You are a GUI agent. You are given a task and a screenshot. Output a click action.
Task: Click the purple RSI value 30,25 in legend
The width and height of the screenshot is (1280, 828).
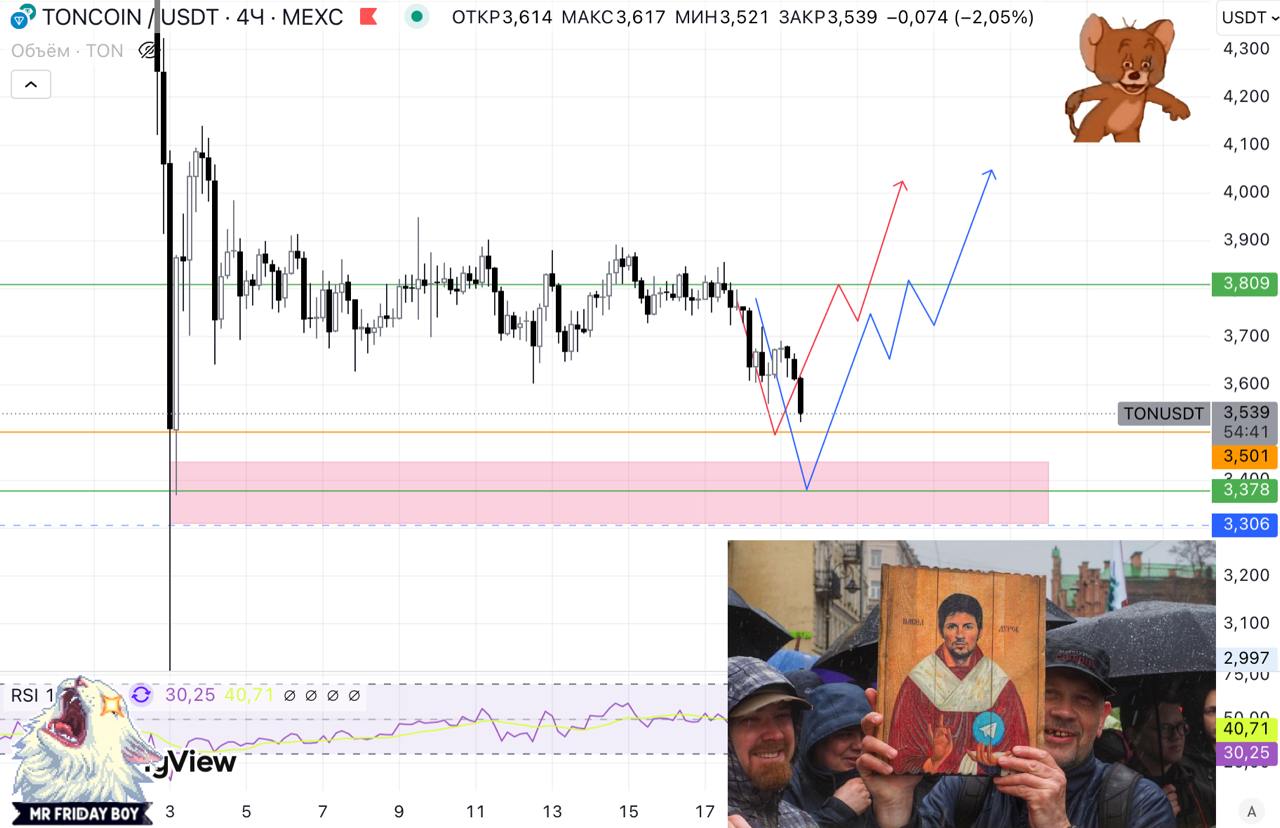click(x=190, y=694)
